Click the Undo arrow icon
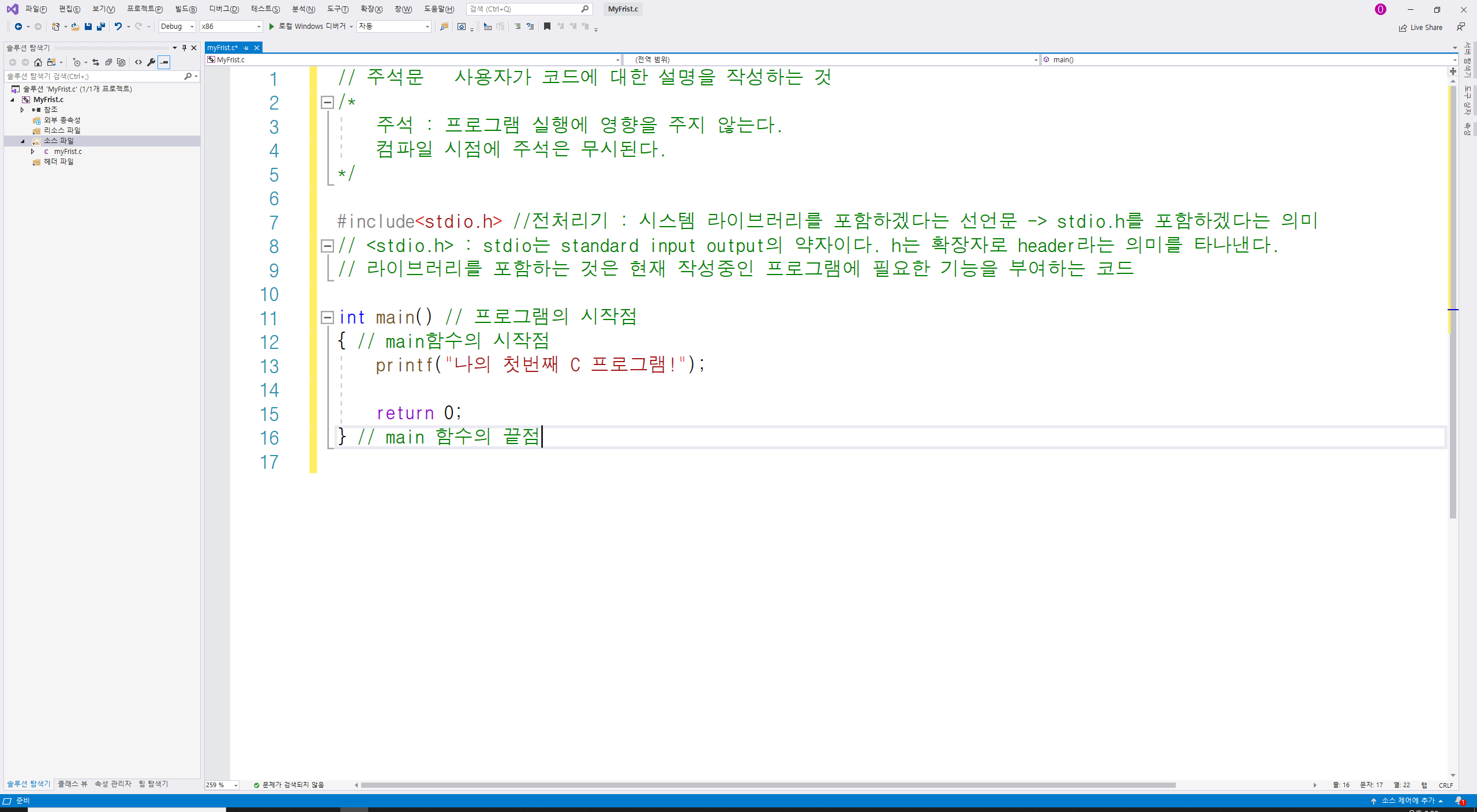 click(x=118, y=27)
